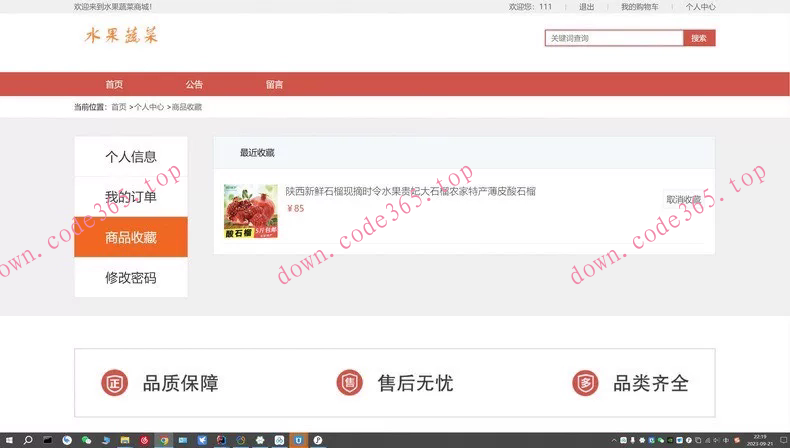Image resolution: width=790 pixels, height=448 pixels.
Task: Select 商品收藏 in the sidebar
Action: (x=131, y=237)
